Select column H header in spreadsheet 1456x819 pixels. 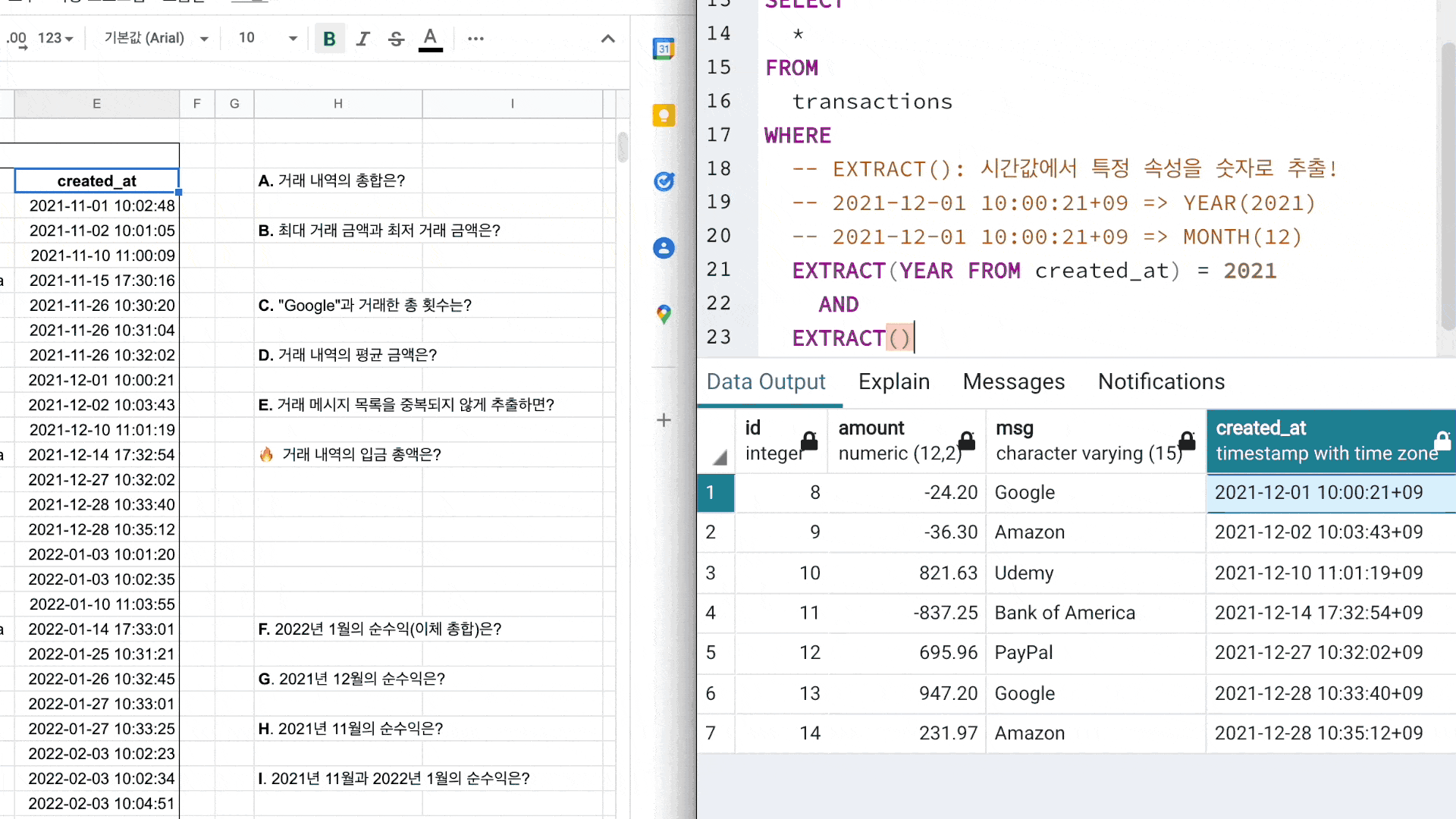point(337,104)
